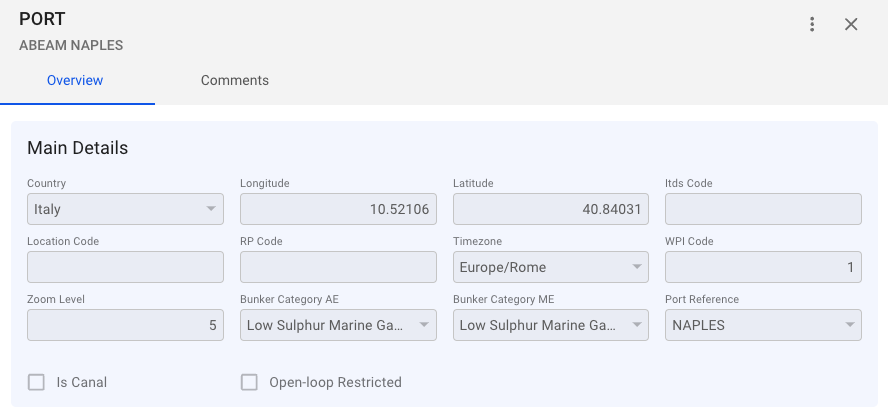Enable the Open-loop Restricted checkbox
888x412 pixels.
tap(250, 382)
